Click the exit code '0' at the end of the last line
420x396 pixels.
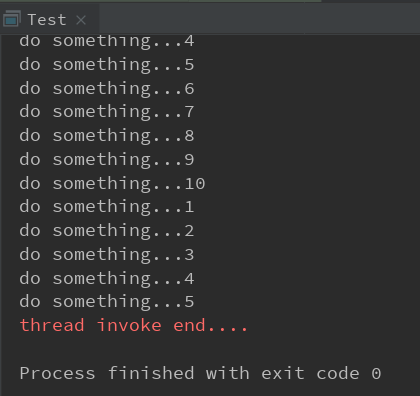(x=376, y=374)
